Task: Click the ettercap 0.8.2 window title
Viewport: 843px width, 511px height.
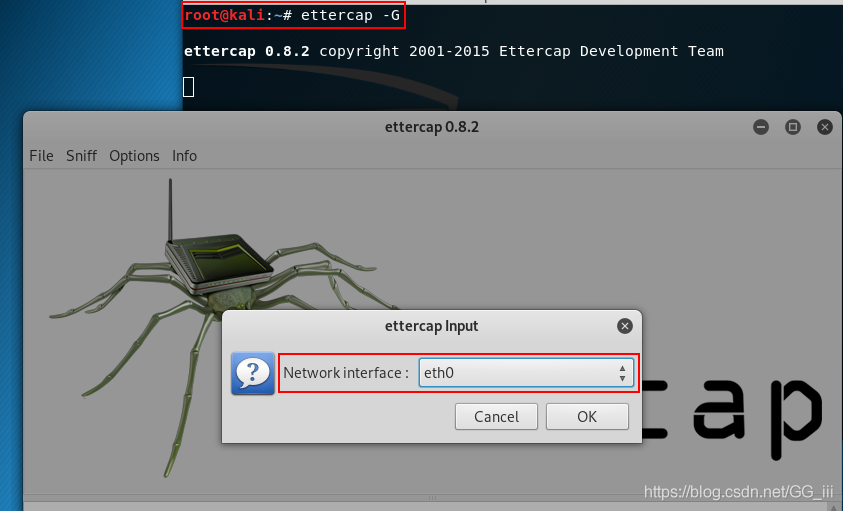Action: [x=432, y=127]
